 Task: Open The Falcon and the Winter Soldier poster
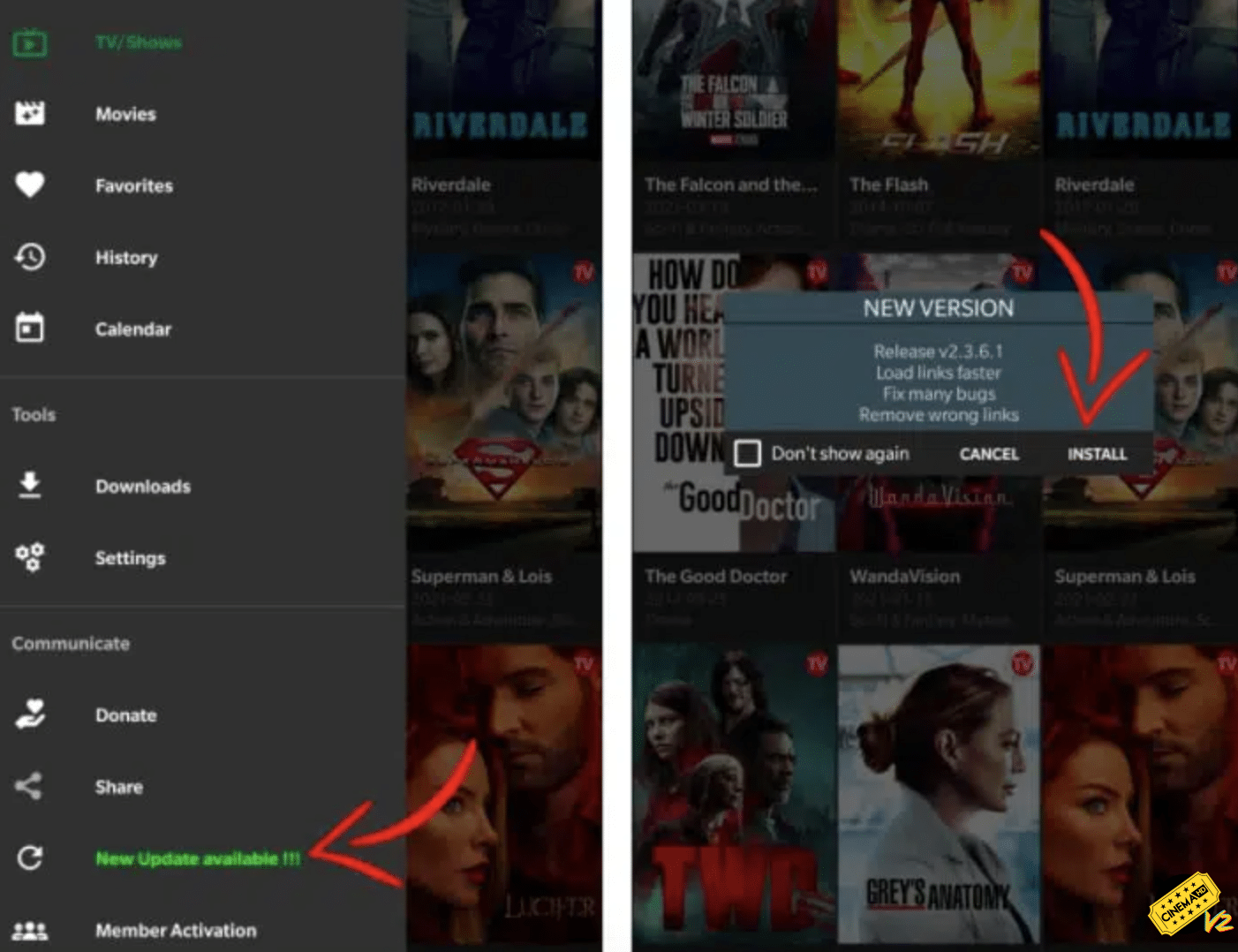[734, 79]
